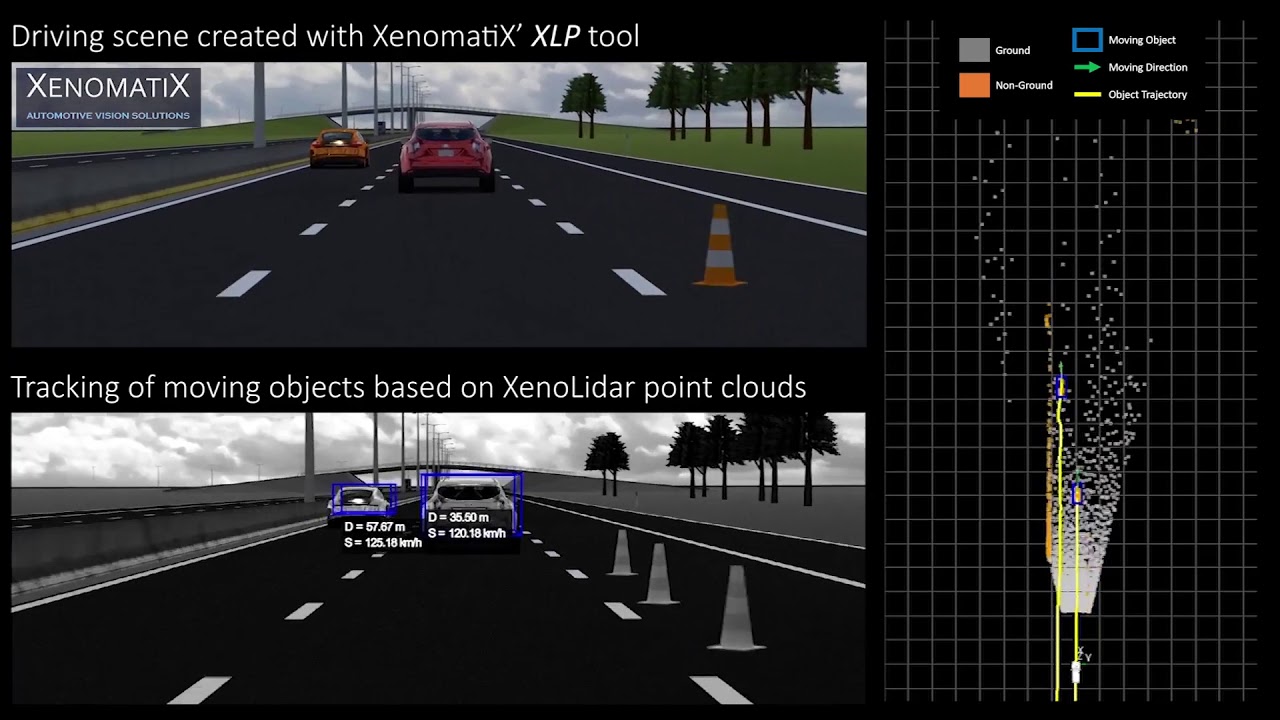Select the 'S = 120.18 km/h' speed readout
The image size is (1280, 720).
467,534
